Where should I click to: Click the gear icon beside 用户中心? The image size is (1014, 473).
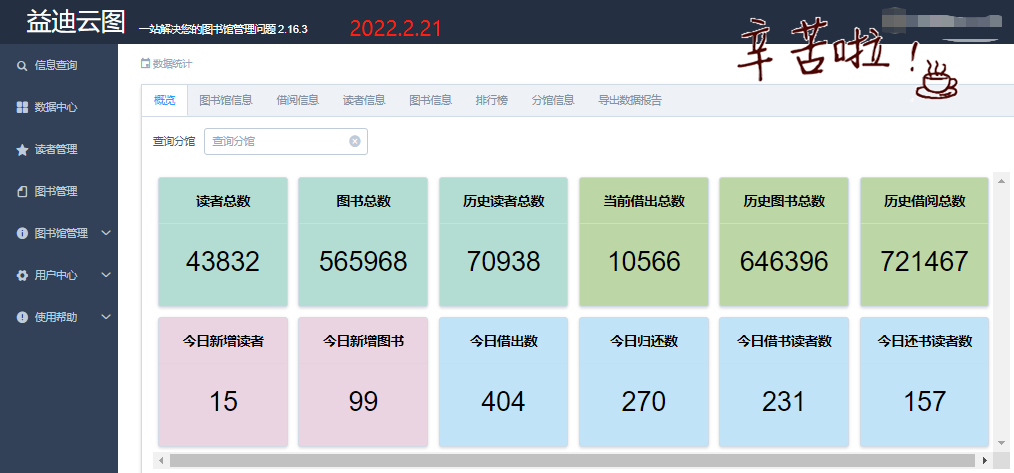tap(22, 276)
